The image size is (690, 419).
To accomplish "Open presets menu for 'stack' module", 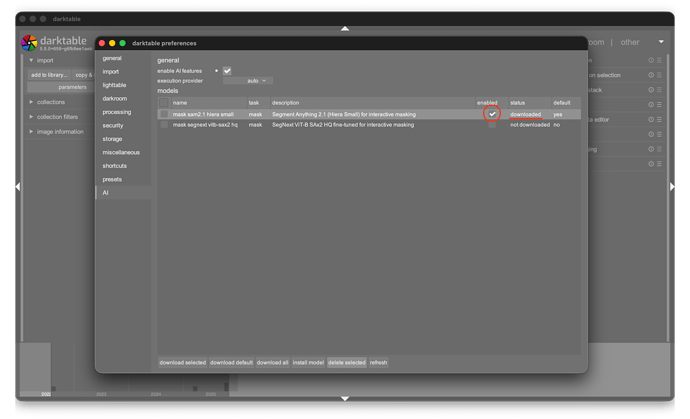I will tap(659, 90).
